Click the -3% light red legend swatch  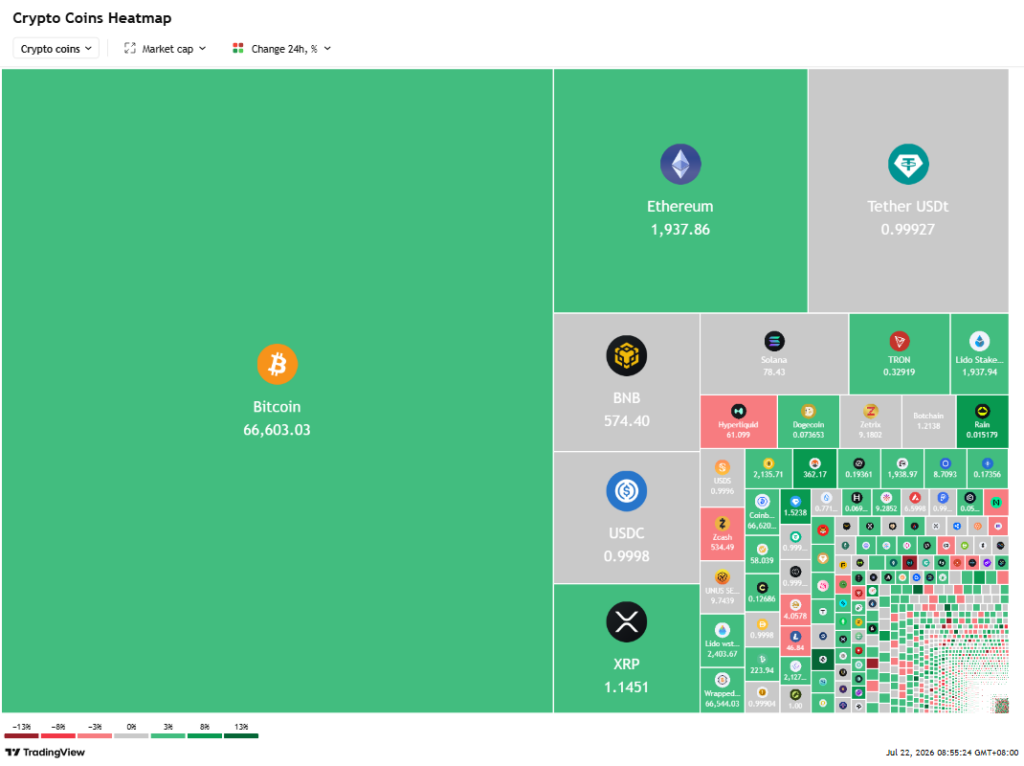point(95,736)
